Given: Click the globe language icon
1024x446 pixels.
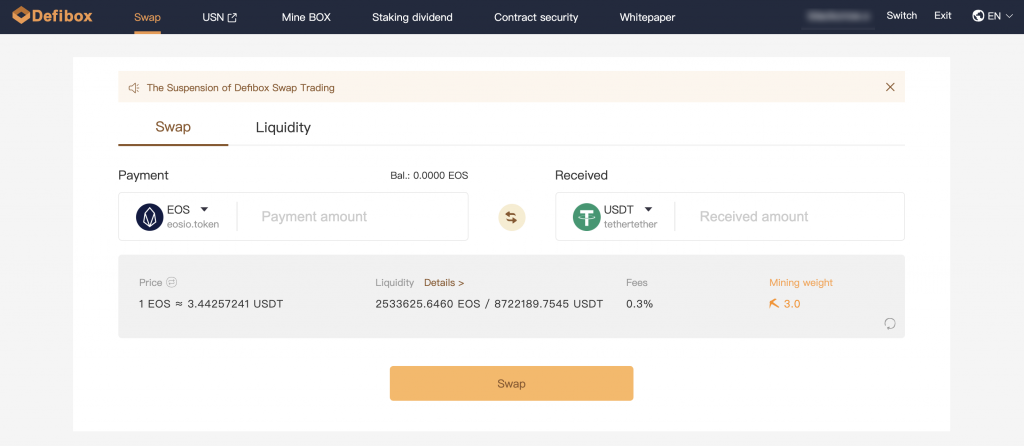Looking at the screenshot, I should [978, 16].
